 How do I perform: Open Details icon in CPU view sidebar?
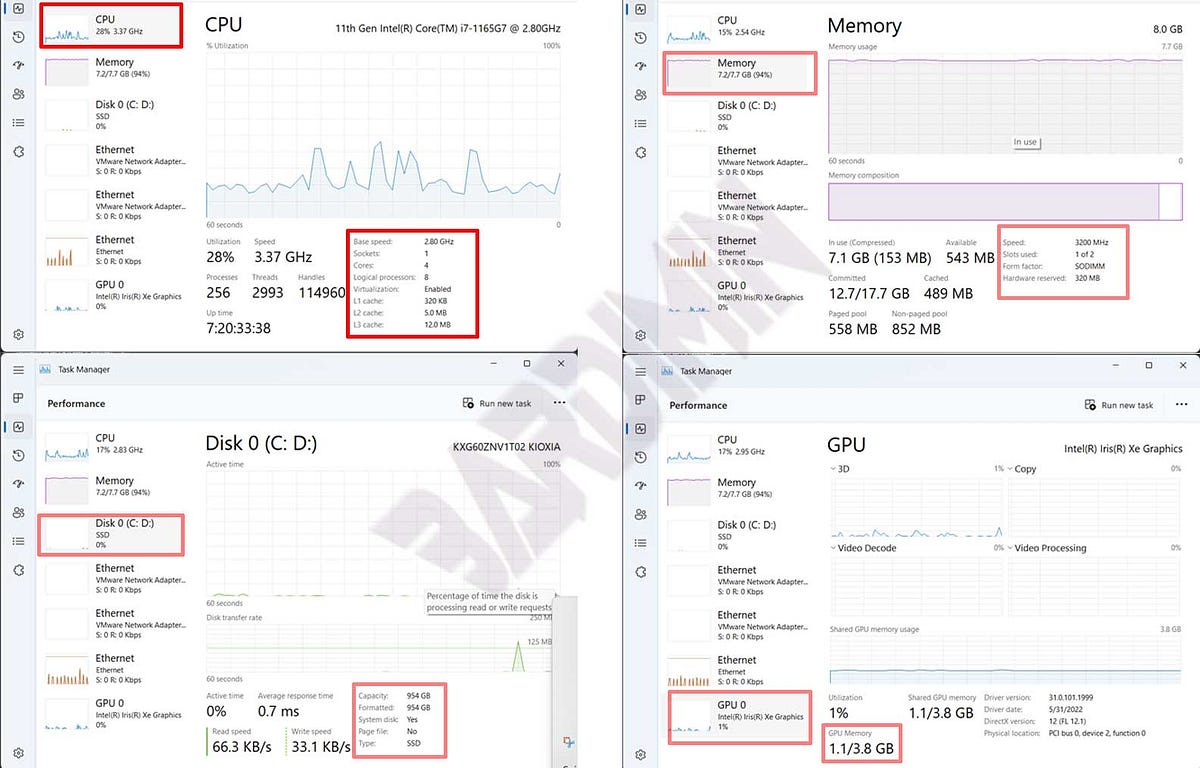pos(18,123)
